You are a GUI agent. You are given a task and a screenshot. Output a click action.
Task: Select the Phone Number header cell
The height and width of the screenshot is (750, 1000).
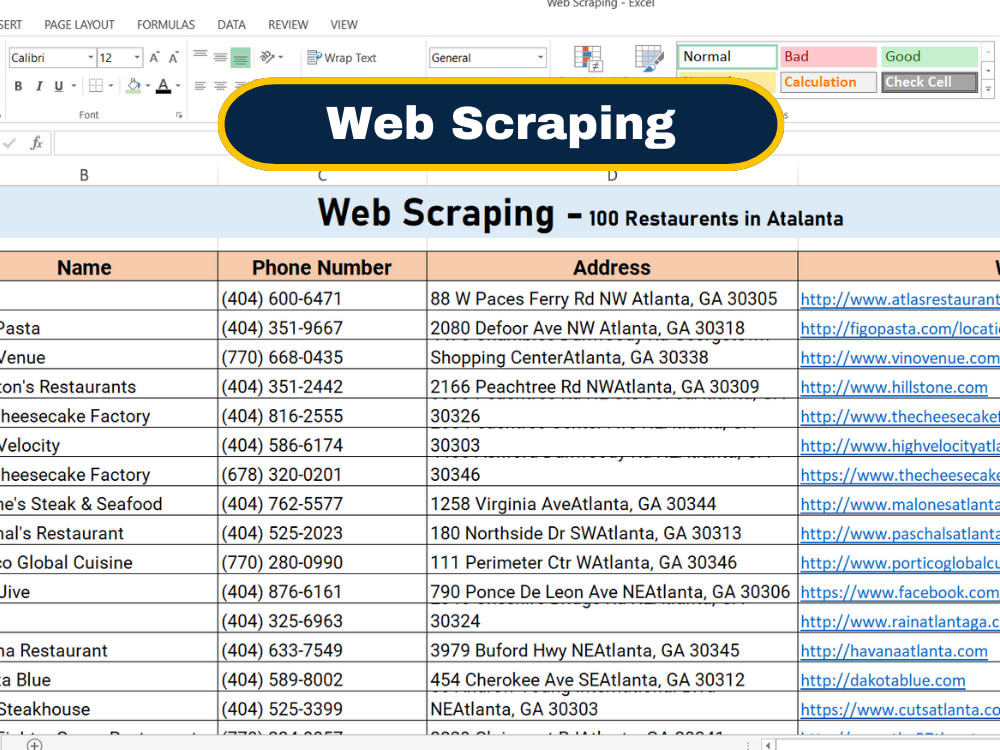[322, 267]
